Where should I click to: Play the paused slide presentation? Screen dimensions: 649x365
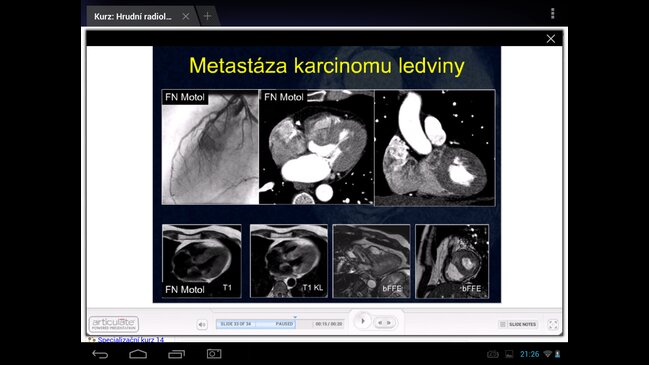[x=363, y=321]
